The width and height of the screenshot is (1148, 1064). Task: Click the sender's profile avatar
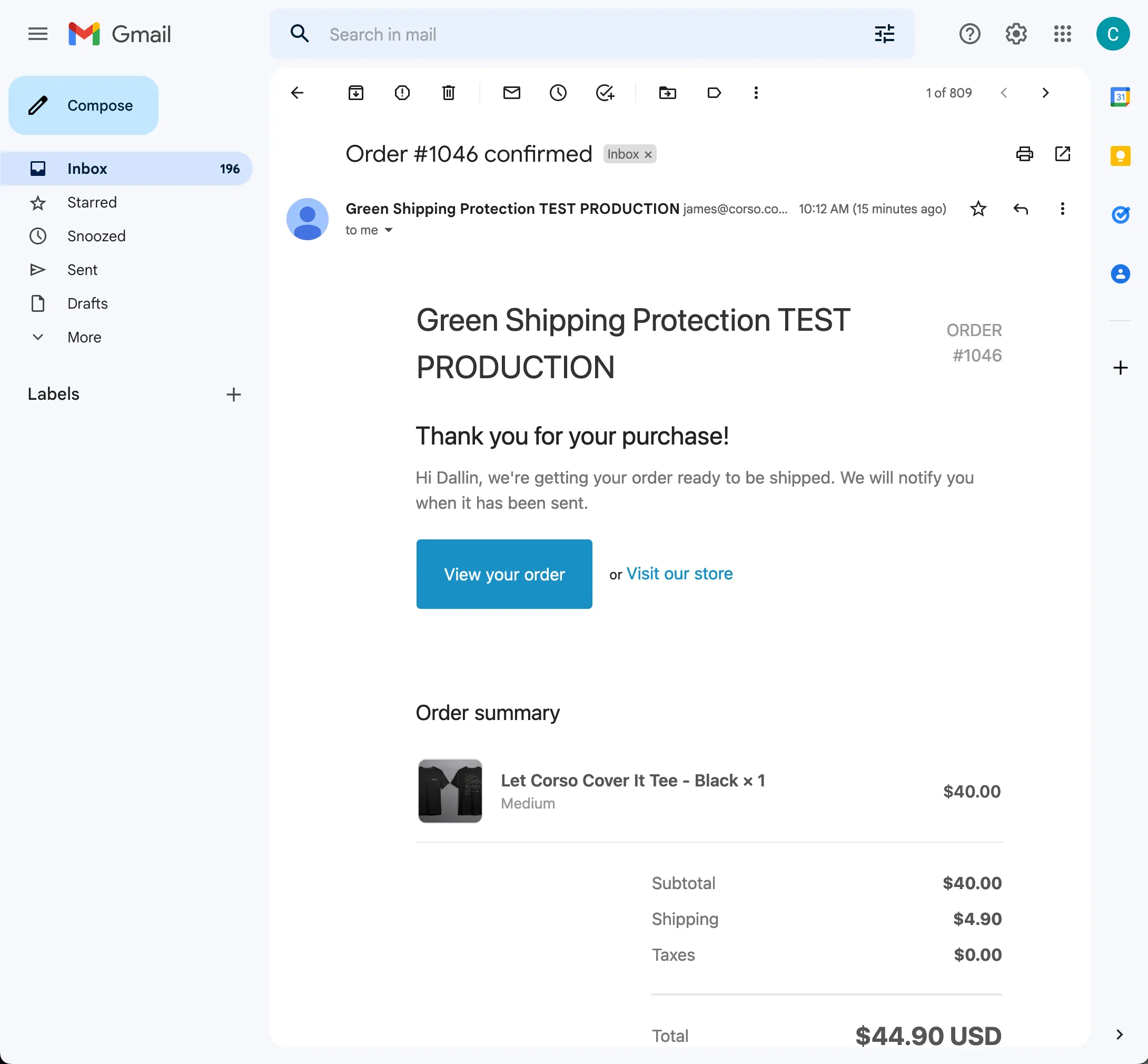308,219
